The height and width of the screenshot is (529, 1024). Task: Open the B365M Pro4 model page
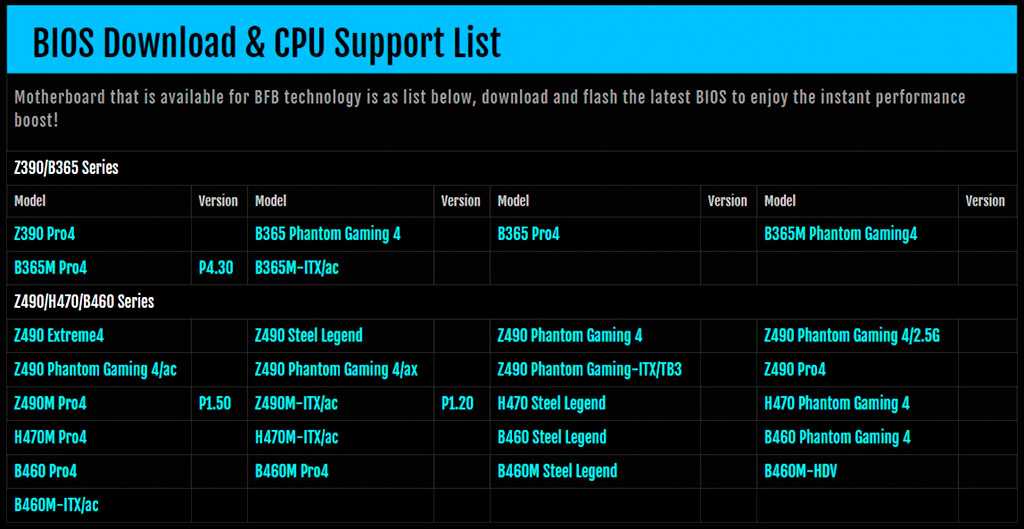[x=50, y=268]
